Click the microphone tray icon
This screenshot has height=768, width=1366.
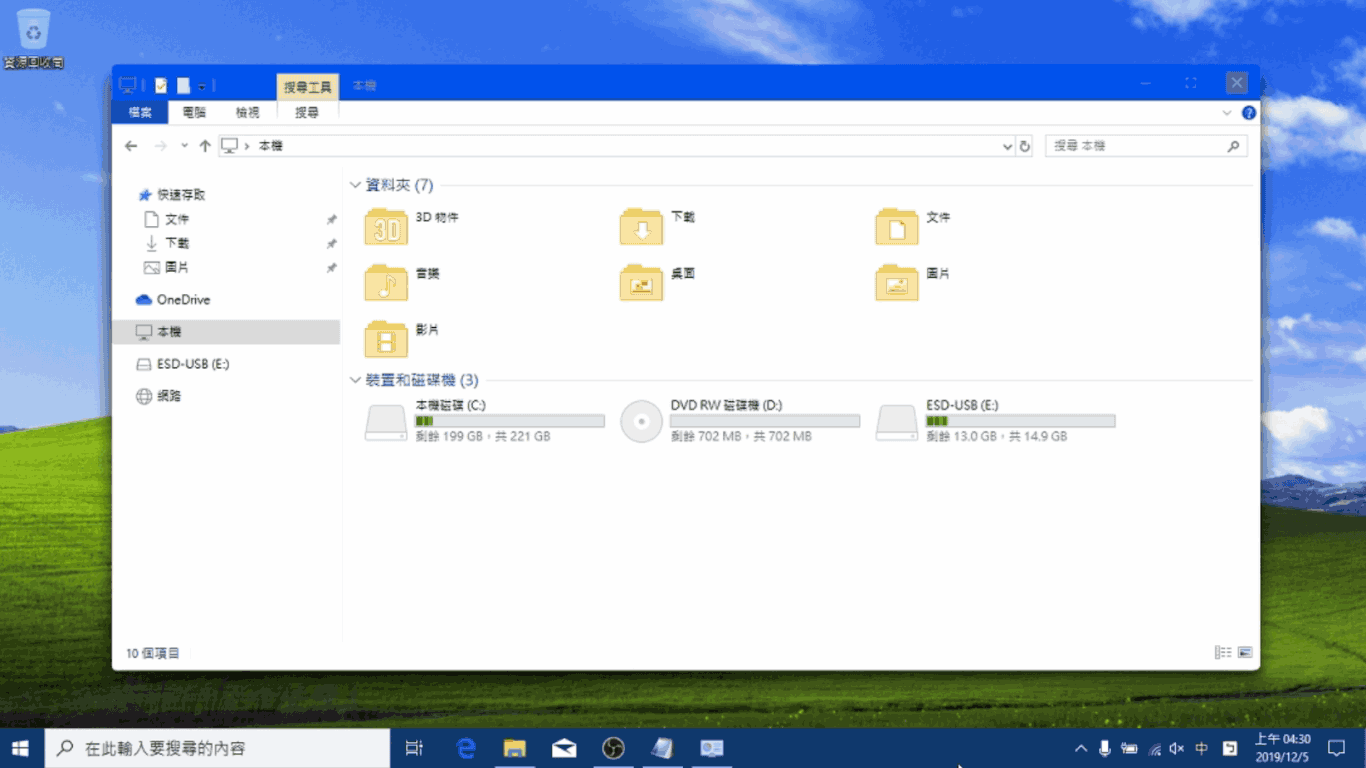click(1105, 748)
